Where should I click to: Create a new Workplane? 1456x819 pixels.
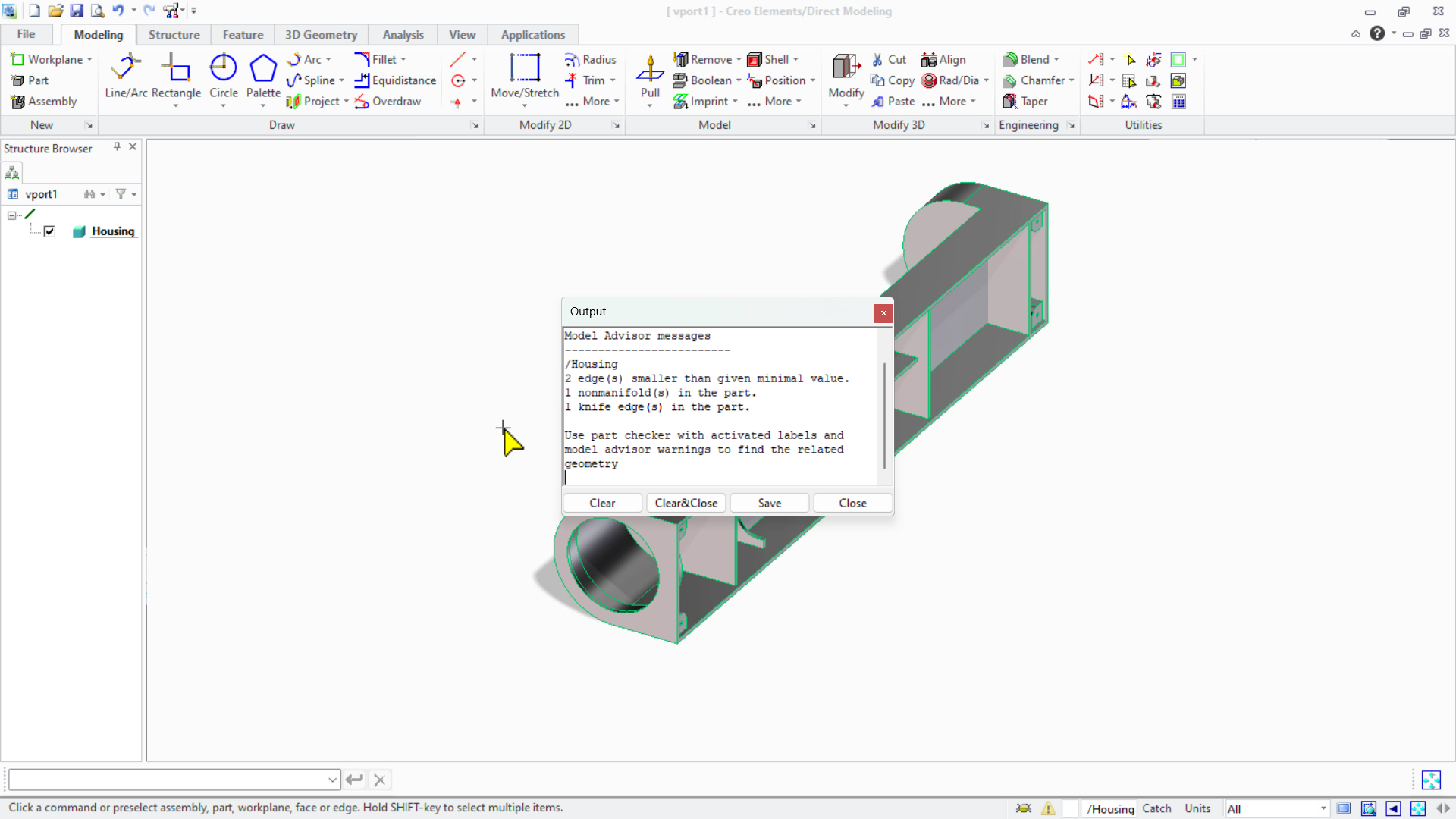point(46,59)
